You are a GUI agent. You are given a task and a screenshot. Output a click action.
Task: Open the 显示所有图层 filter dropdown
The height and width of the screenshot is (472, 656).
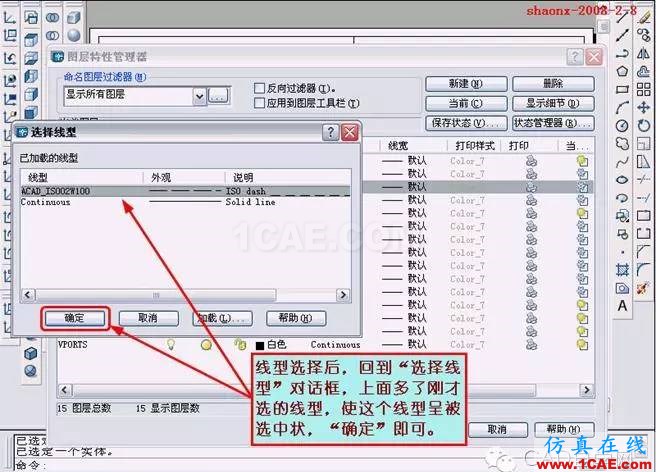[199, 97]
